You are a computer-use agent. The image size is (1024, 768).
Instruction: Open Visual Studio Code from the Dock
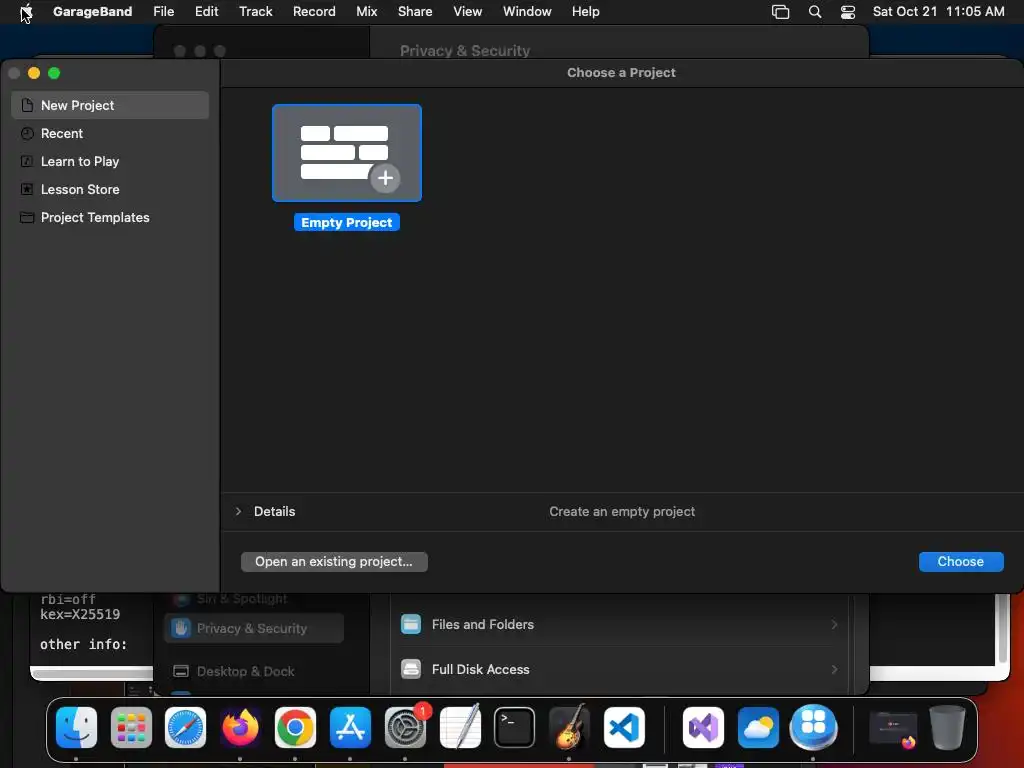pos(624,728)
